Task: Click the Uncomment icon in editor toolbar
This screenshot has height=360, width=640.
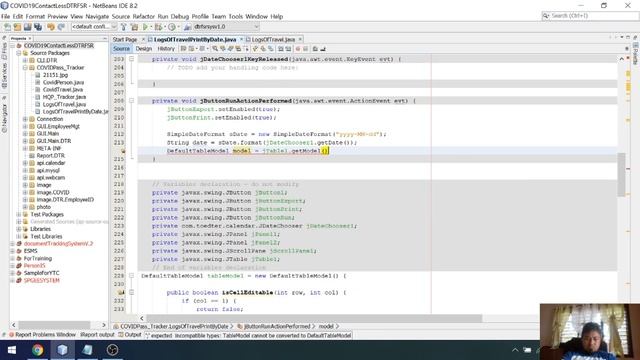Action: (323, 49)
